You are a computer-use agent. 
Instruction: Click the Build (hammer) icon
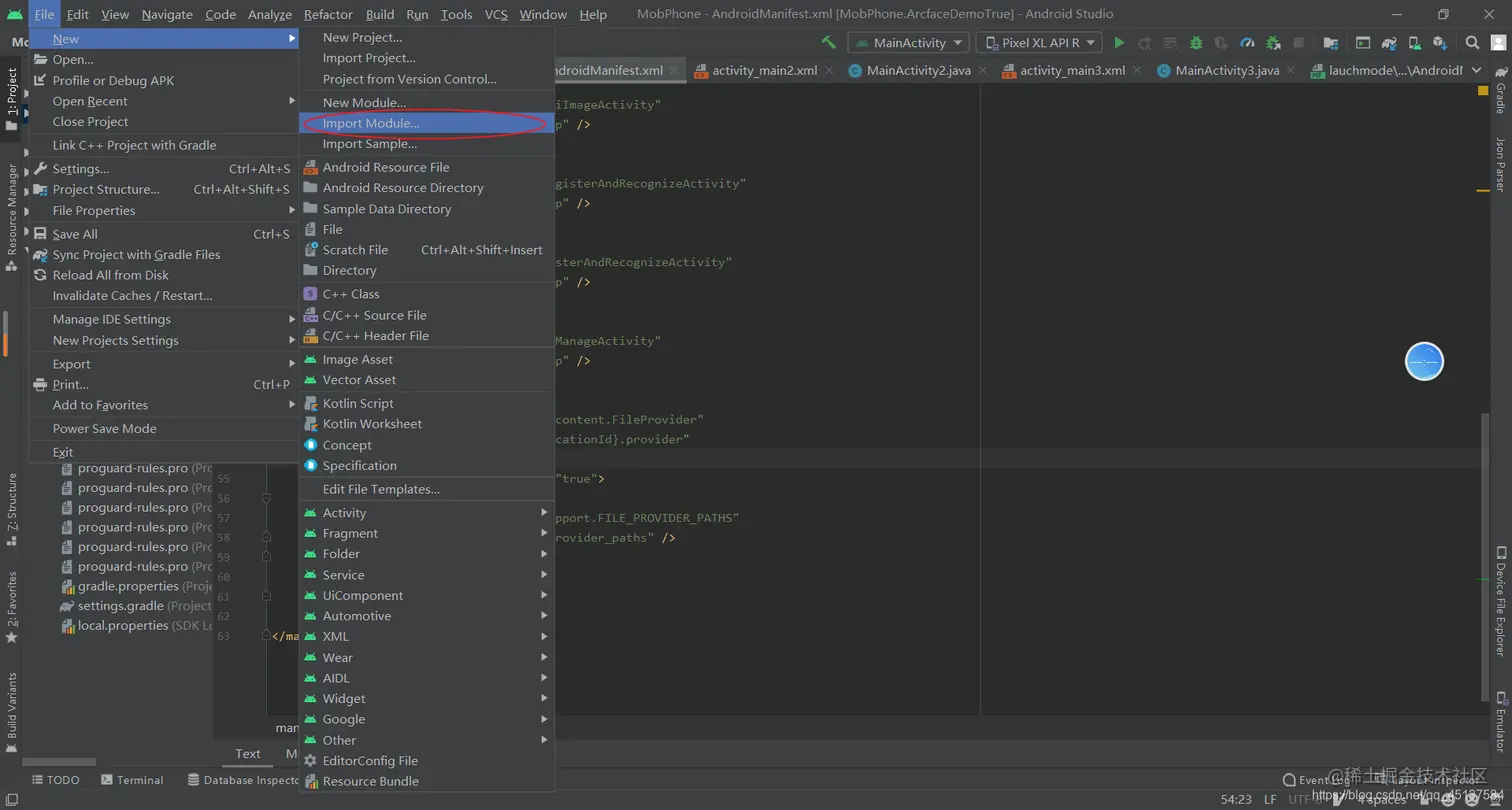(x=828, y=43)
